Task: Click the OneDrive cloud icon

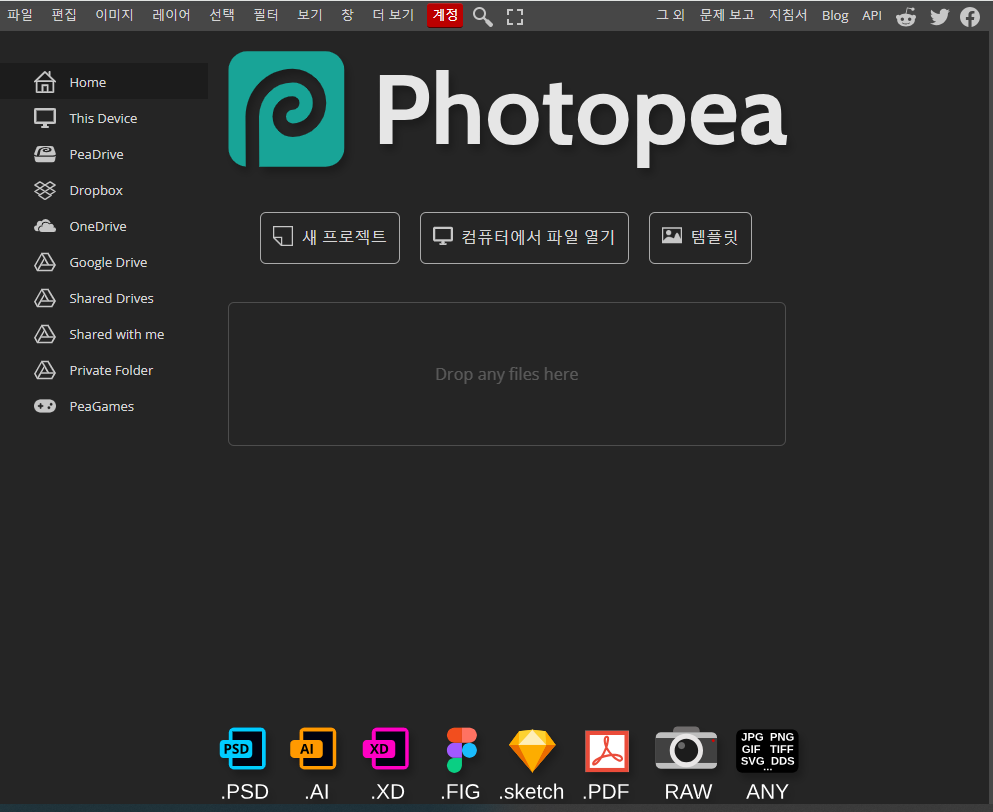Action: 45,226
